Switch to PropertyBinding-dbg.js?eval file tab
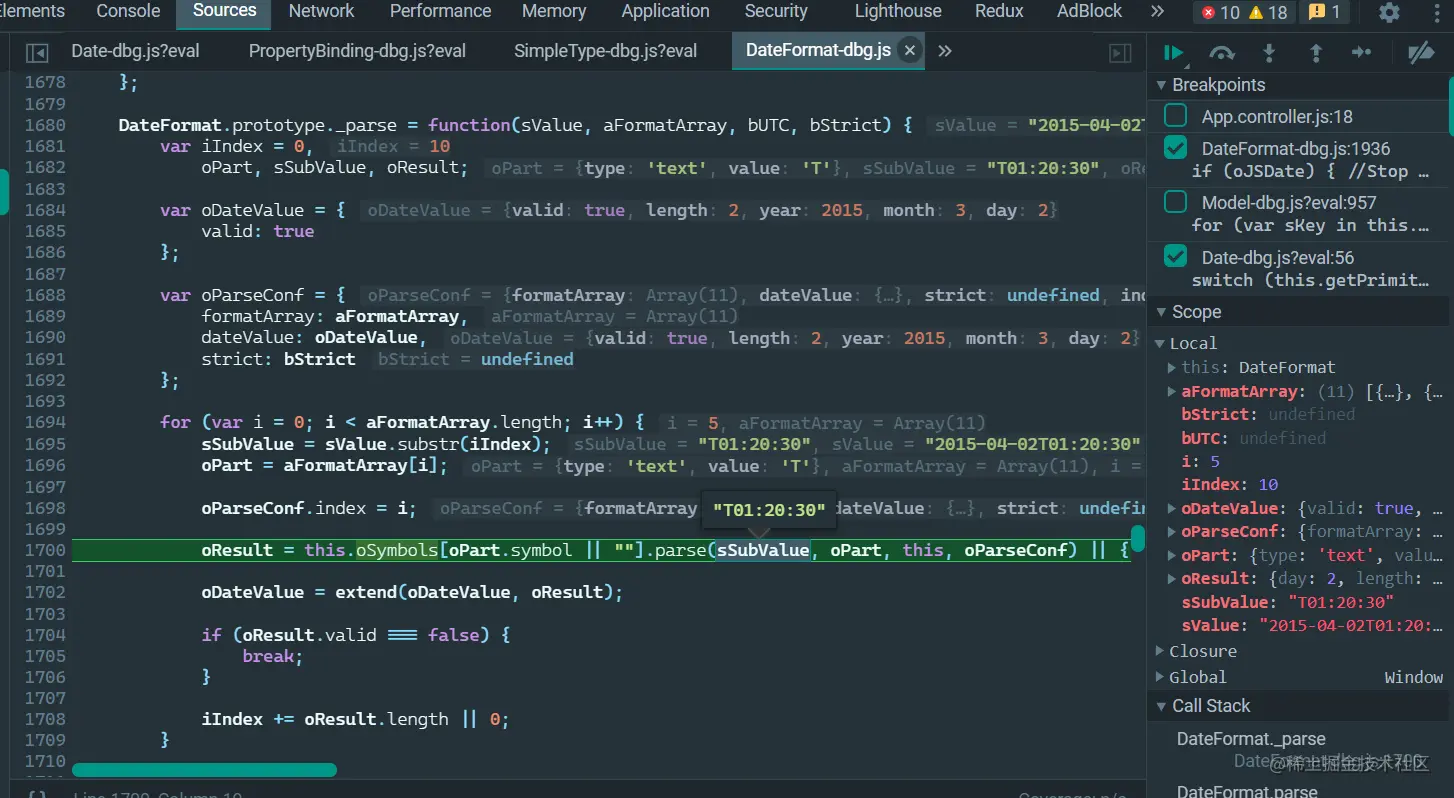The height and width of the screenshot is (798, 1454). point(357,51)
